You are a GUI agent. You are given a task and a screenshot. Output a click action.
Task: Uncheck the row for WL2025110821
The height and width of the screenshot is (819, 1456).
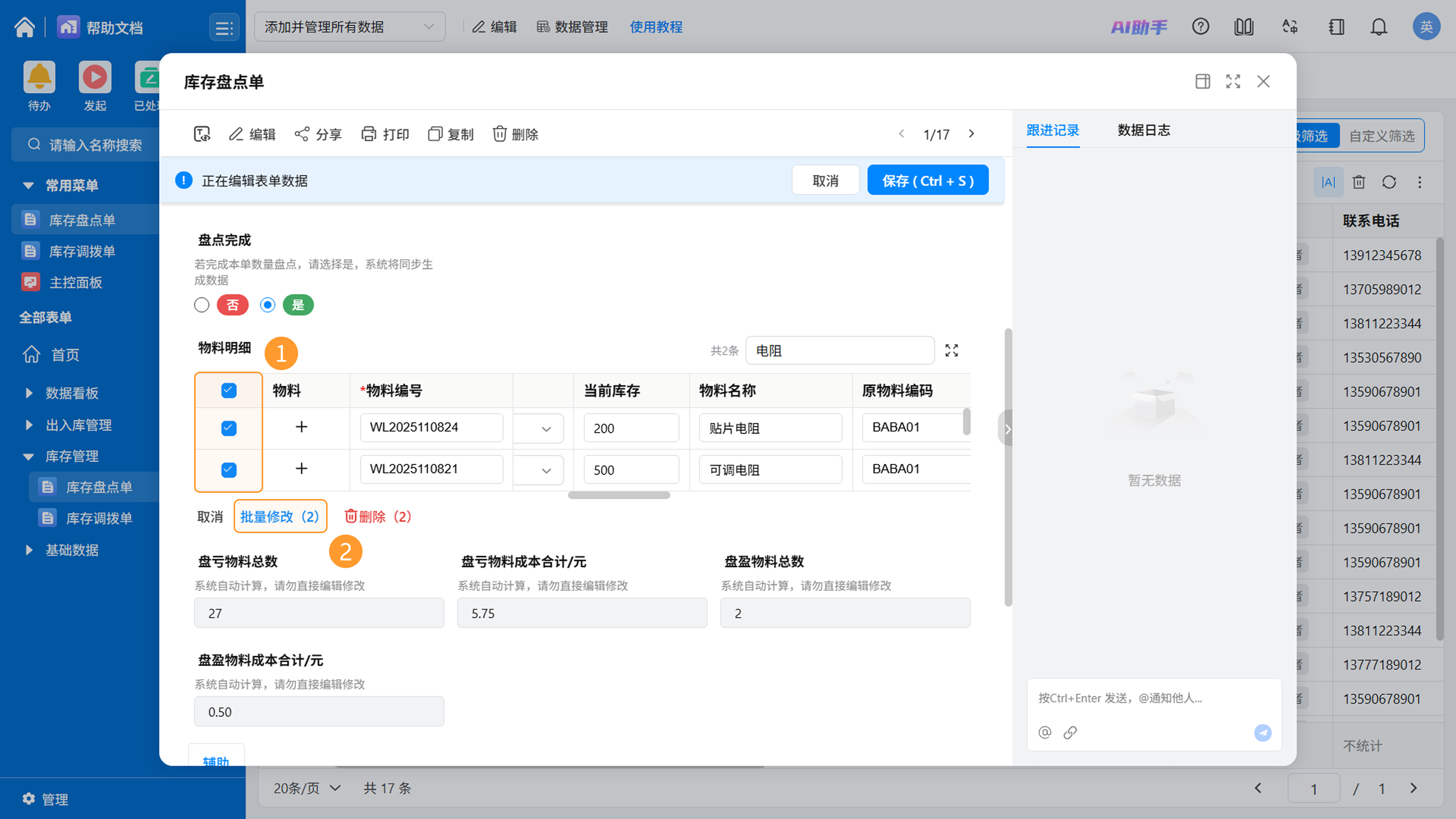click(x=228, y=470)
